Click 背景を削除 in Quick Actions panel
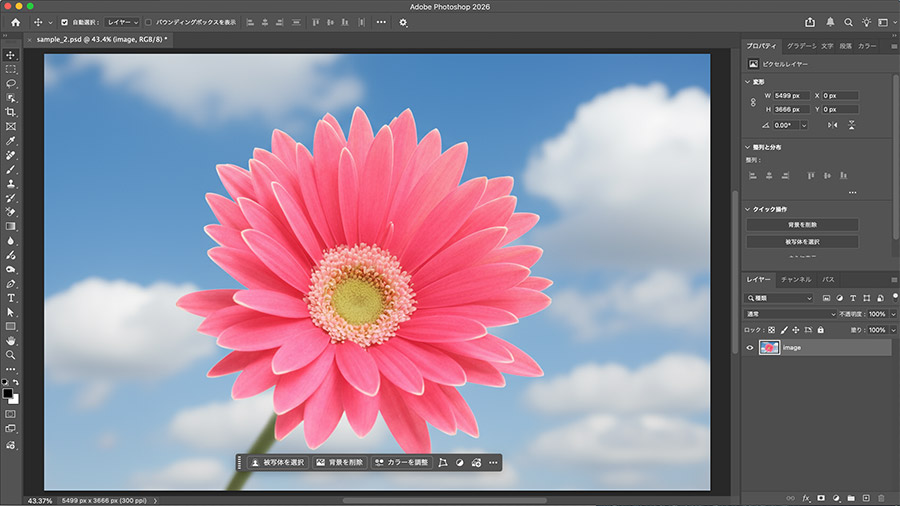Screen dimensions: 900x506 802,225
